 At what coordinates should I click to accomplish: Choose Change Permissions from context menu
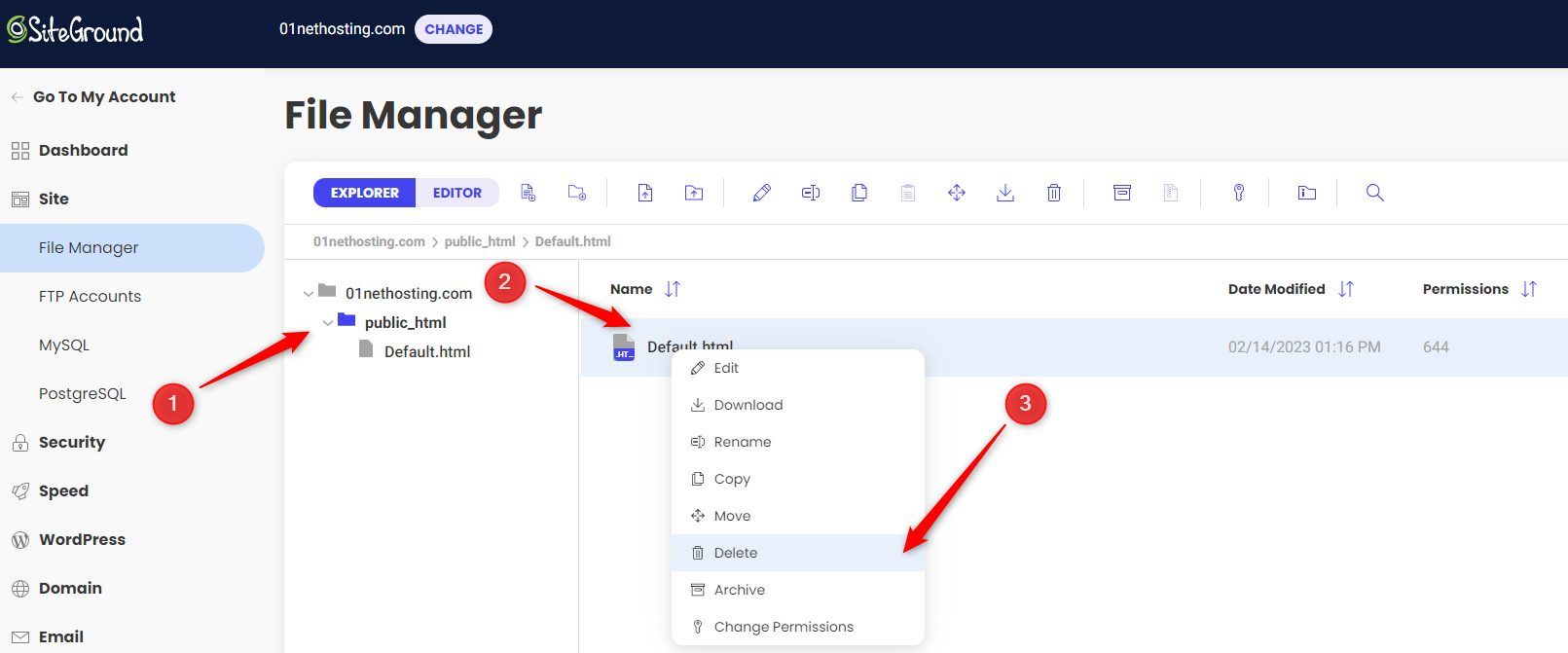coord(797,627)
